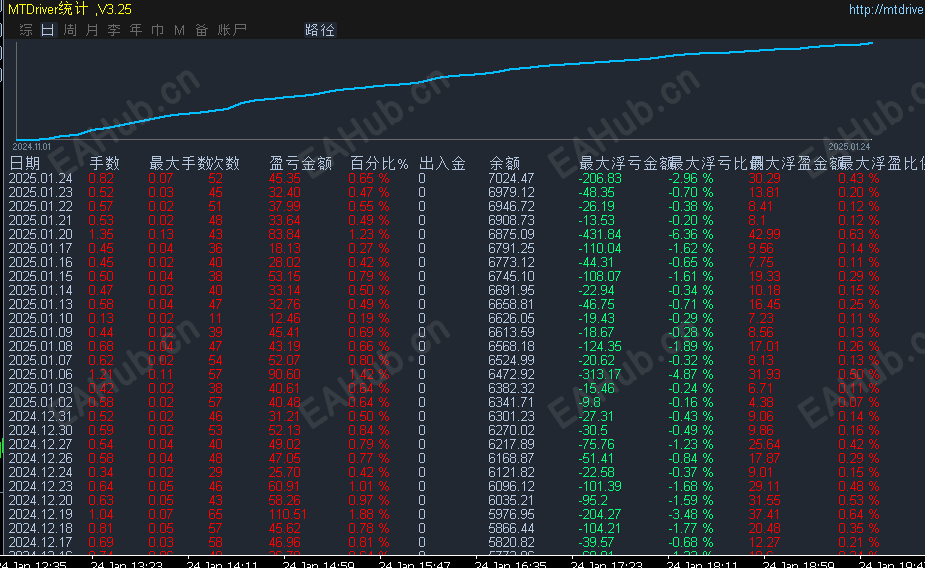Click max floating loss -431.84
Viewport: 925px width, 568px height.
coord(600,234)
